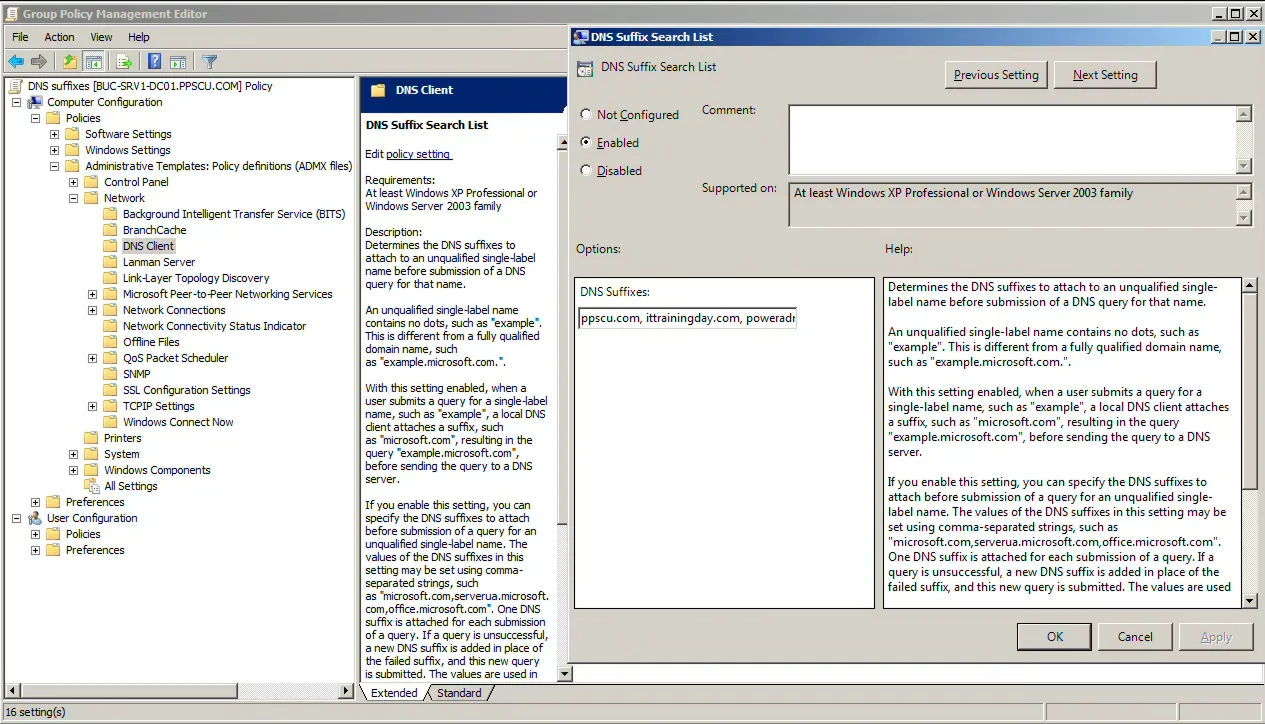Toggle Show/Hide Console Tree toolbar icon

point(93,61)
